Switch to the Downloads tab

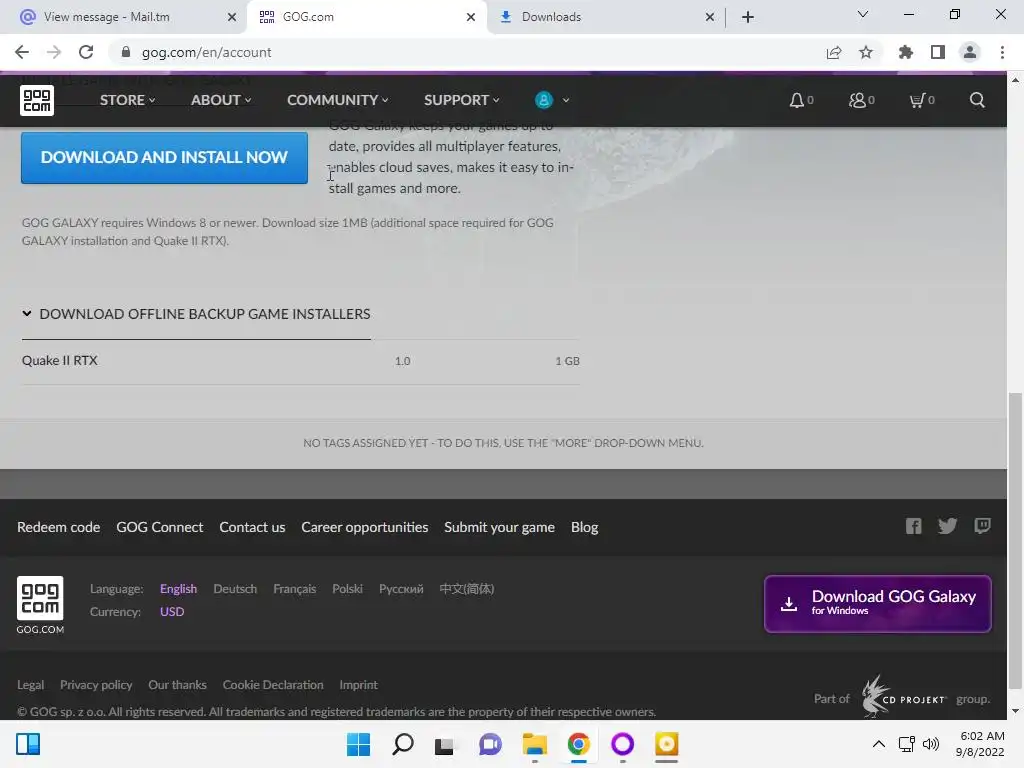click(x=607, y=17)
